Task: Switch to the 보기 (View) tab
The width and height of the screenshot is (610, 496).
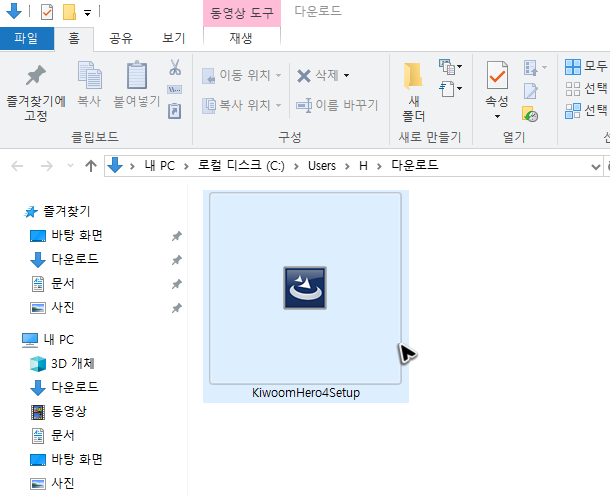Action: [174, 38]
